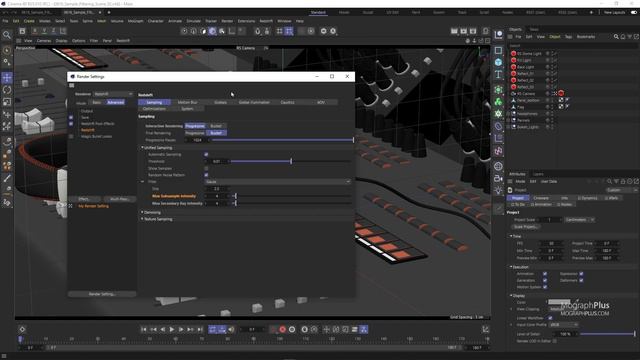Expand the Denoising section
Image resolution: width=640 pixels, height=360 pixels.
pos(142,212)
